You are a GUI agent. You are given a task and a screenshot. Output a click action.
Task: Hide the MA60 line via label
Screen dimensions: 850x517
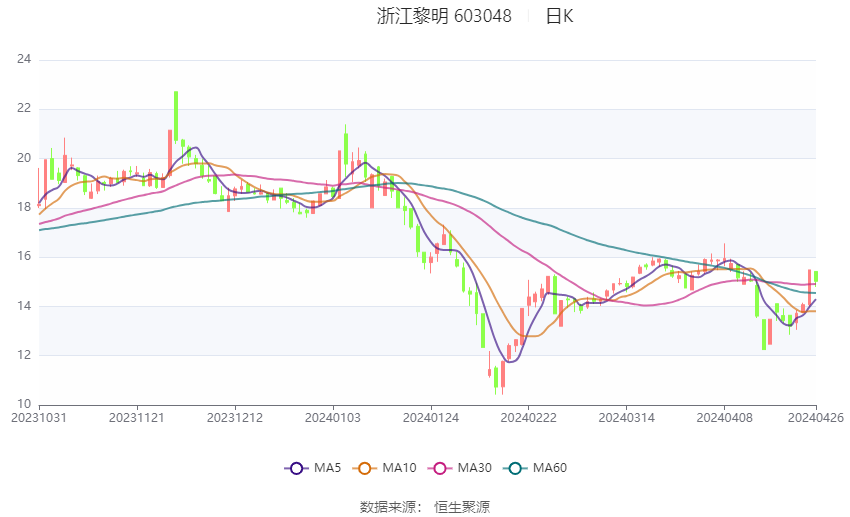tap(550, 468)
